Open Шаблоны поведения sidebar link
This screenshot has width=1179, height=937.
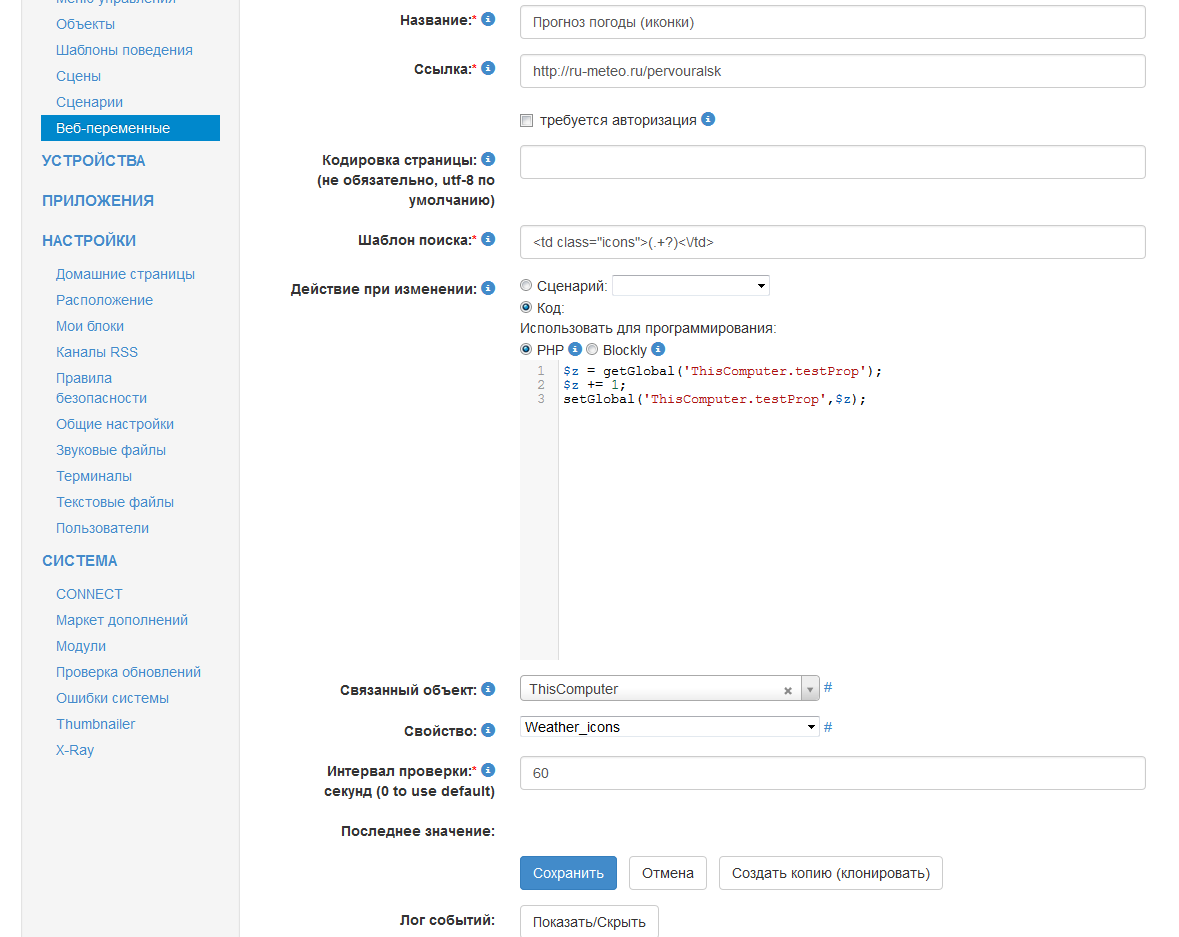pyautogui.click(x=124, y=50)
